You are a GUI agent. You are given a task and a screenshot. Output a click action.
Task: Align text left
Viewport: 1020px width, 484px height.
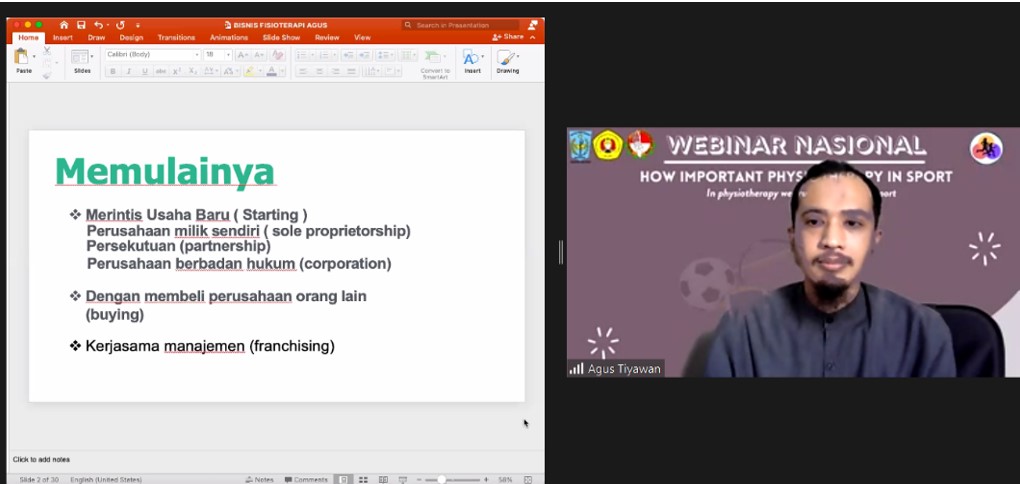(303, 72)
